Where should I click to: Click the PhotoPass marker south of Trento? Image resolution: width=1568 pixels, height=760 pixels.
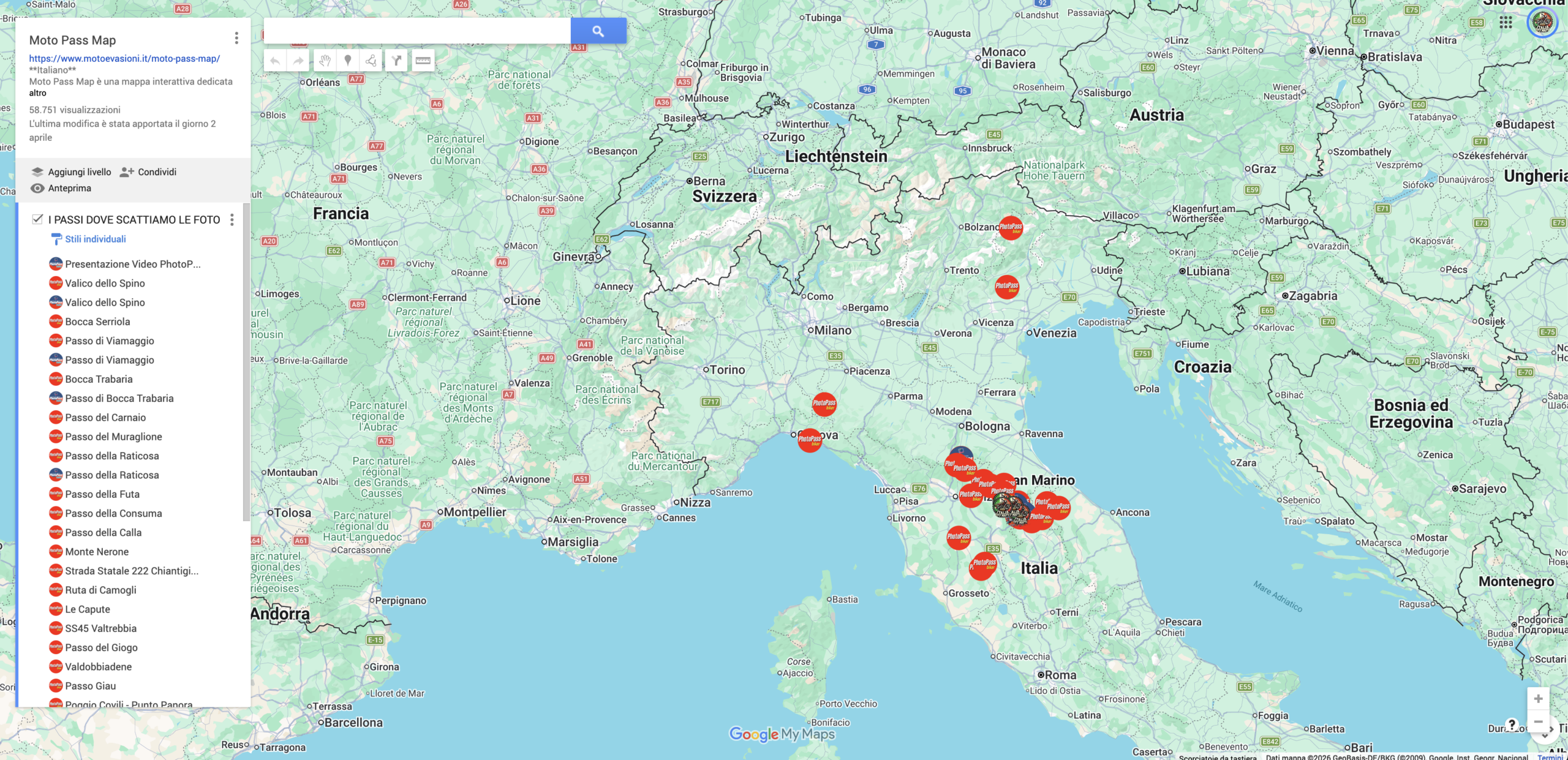1007,287
